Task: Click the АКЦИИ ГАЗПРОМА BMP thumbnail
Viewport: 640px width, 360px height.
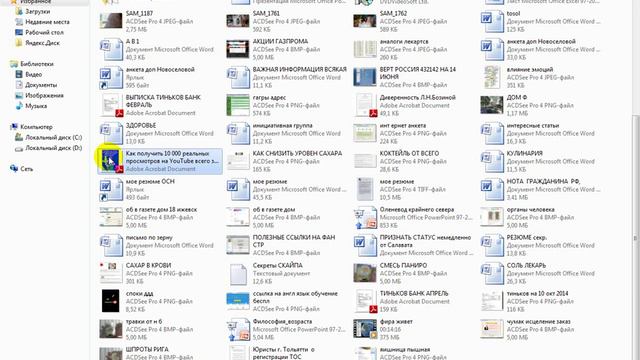Action: tap(238, 49)
